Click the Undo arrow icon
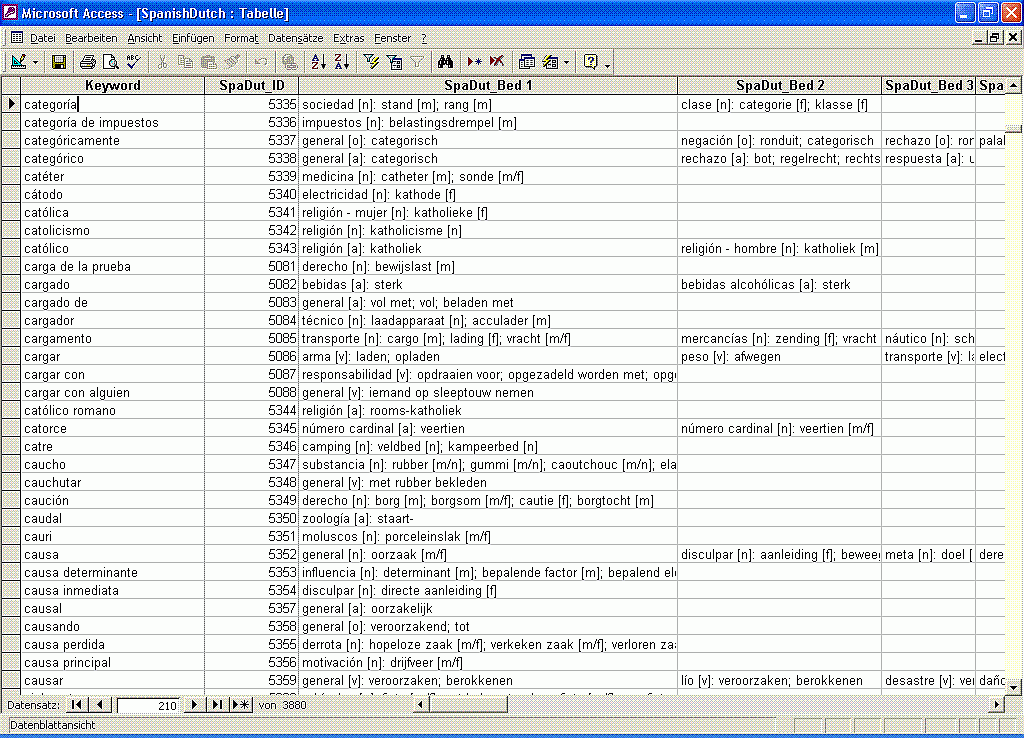The image size is (1024, 738). coord(261,62)
